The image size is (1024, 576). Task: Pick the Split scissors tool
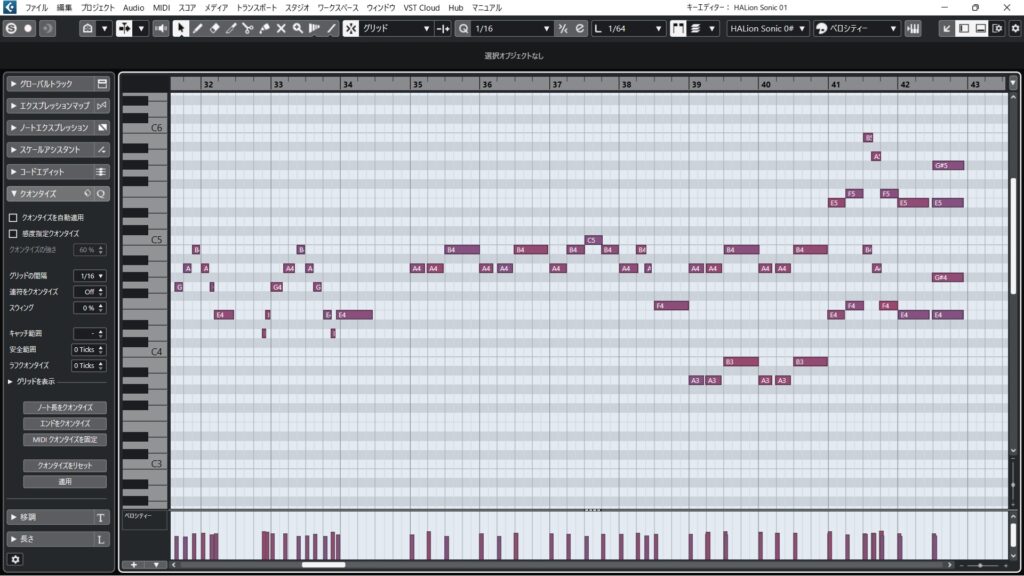click(247, 29)
